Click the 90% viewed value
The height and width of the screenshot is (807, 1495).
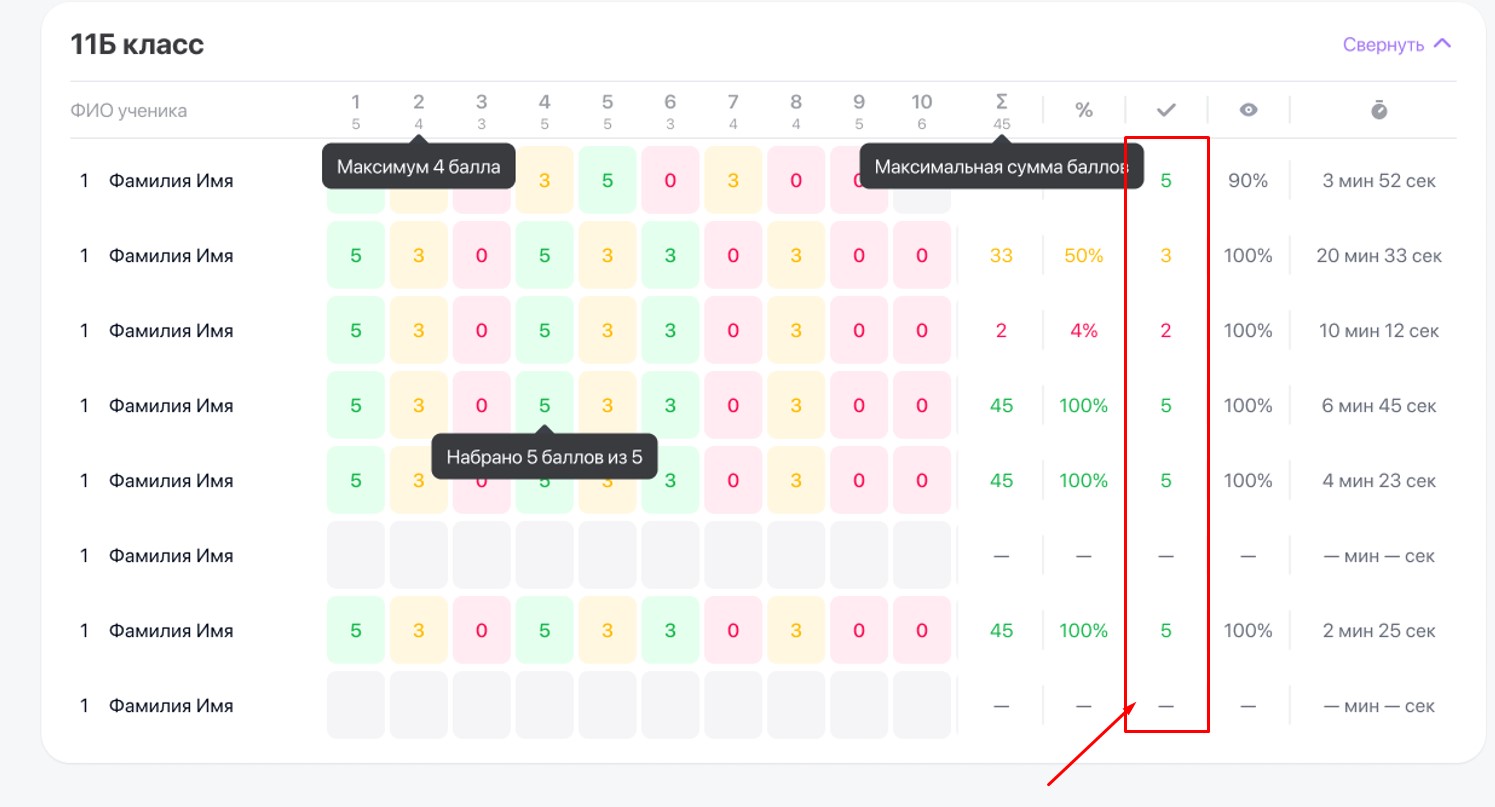click(1248, 181)
